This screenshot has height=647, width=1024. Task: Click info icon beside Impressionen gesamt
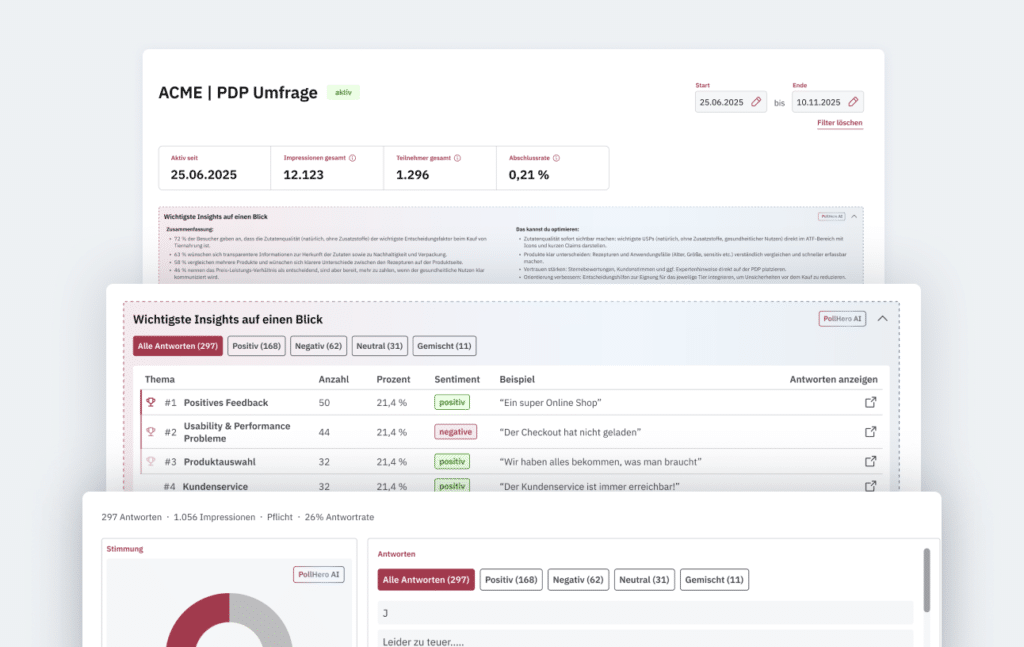[352, 158]
